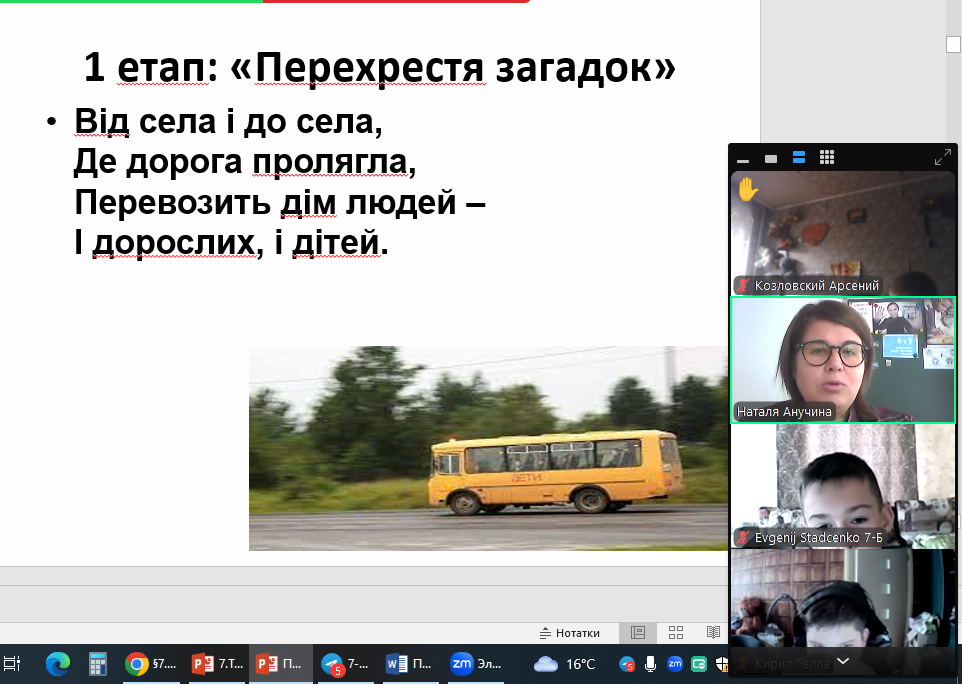Select Козловский Арсений's video tile
The image size is (962, 684).
(843, 233)
